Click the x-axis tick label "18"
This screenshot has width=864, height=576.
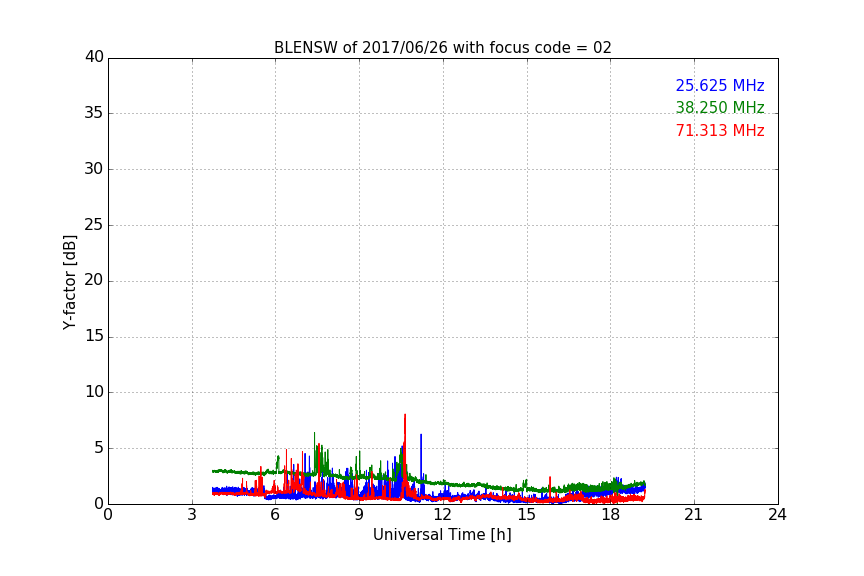(x=610, y=515)
